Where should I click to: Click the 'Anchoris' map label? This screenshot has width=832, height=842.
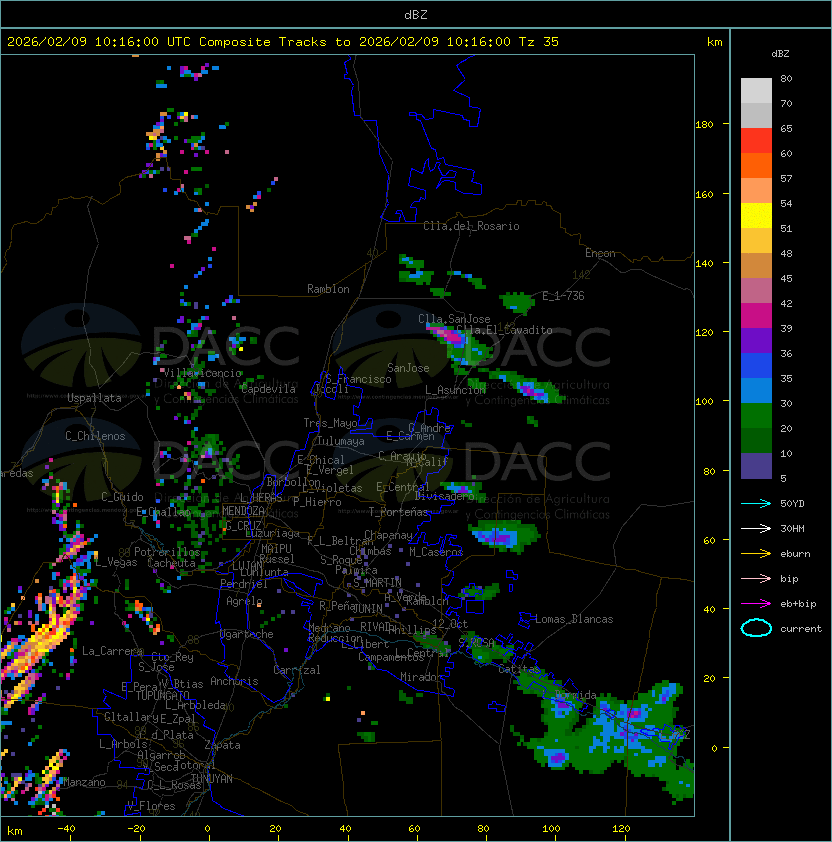[234, 681]
